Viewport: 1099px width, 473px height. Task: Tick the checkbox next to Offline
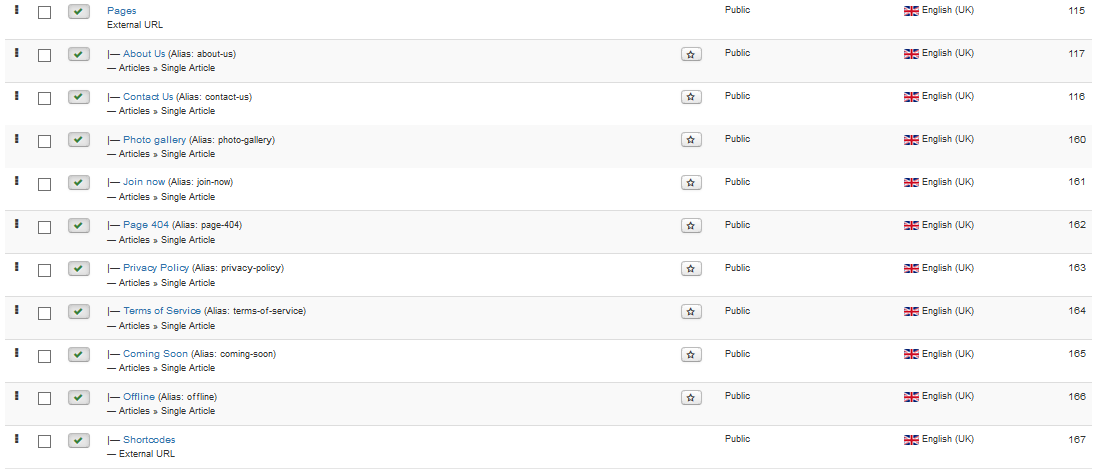click(x=44, y=399)
